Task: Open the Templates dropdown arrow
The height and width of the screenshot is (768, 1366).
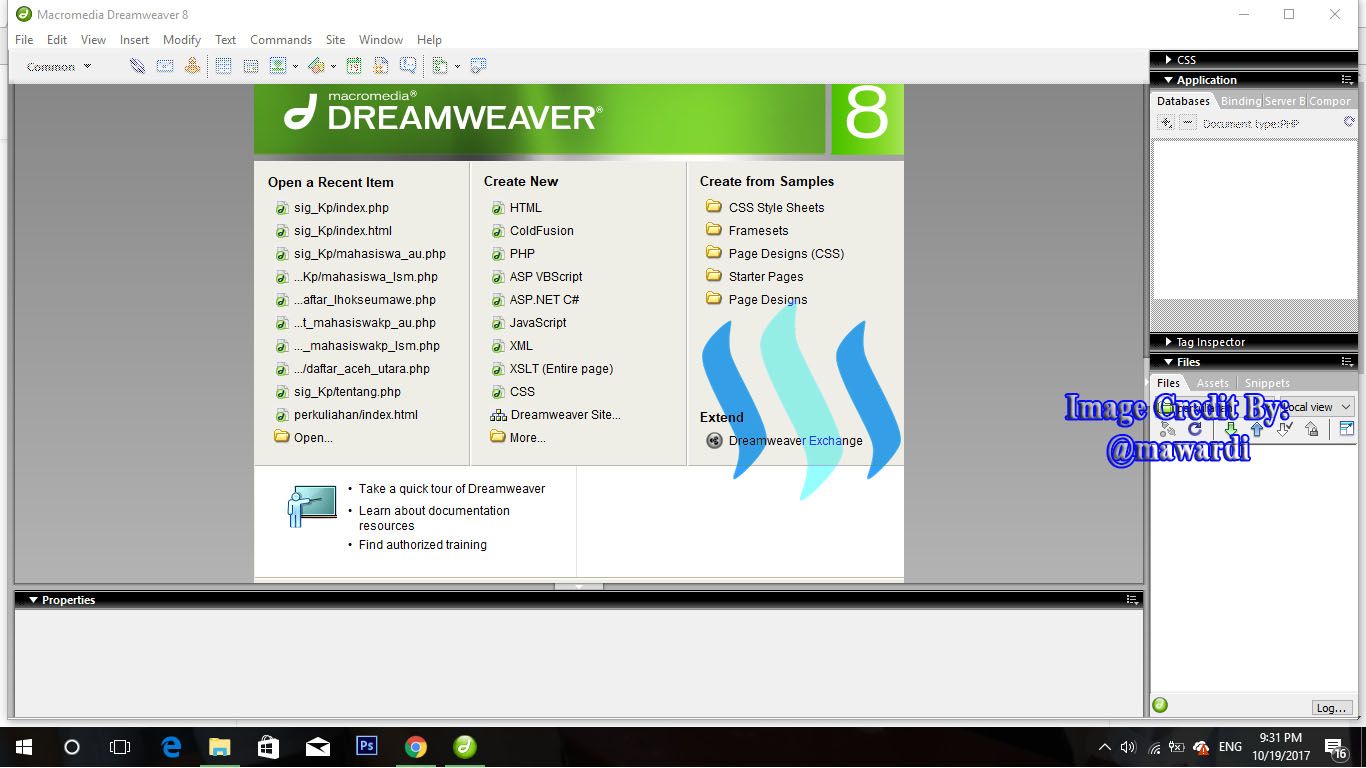Action: [x=457, y=67]
